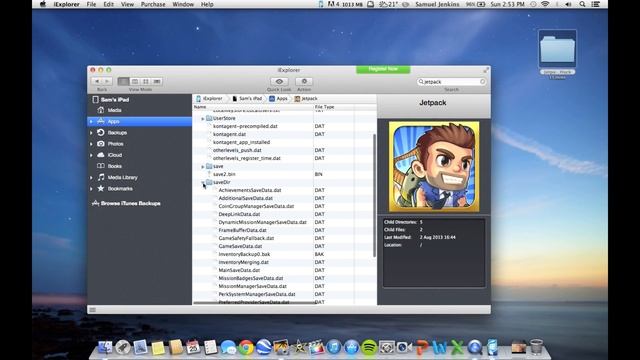Switch to the fourth View Mode button

pyautogui.click(x=157, y=81)
